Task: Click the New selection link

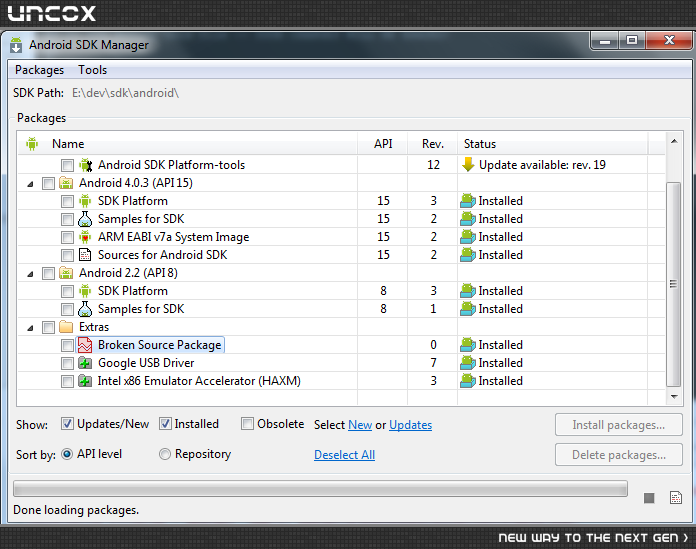Action: tap(360, 425)
